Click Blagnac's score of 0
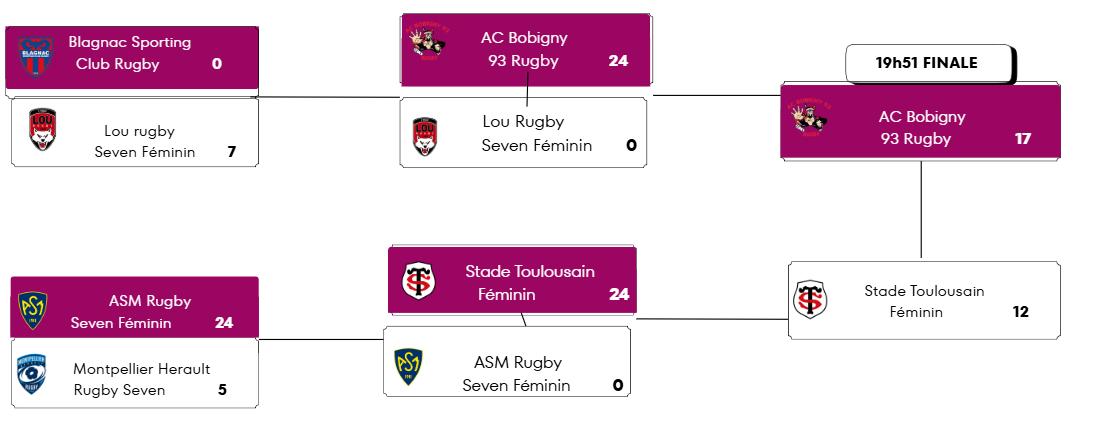1102x424 pixels. tap(216, 64)
